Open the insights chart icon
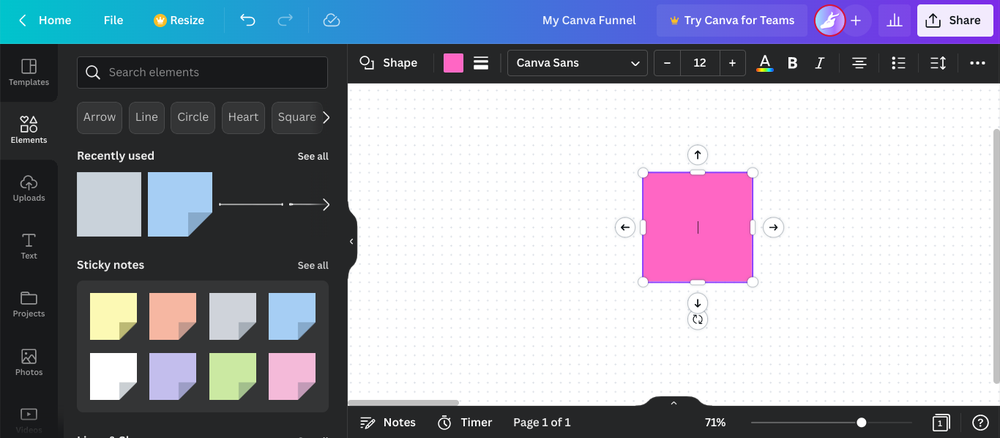This screenshot has height=438, width=1000. tap(894, 20)
